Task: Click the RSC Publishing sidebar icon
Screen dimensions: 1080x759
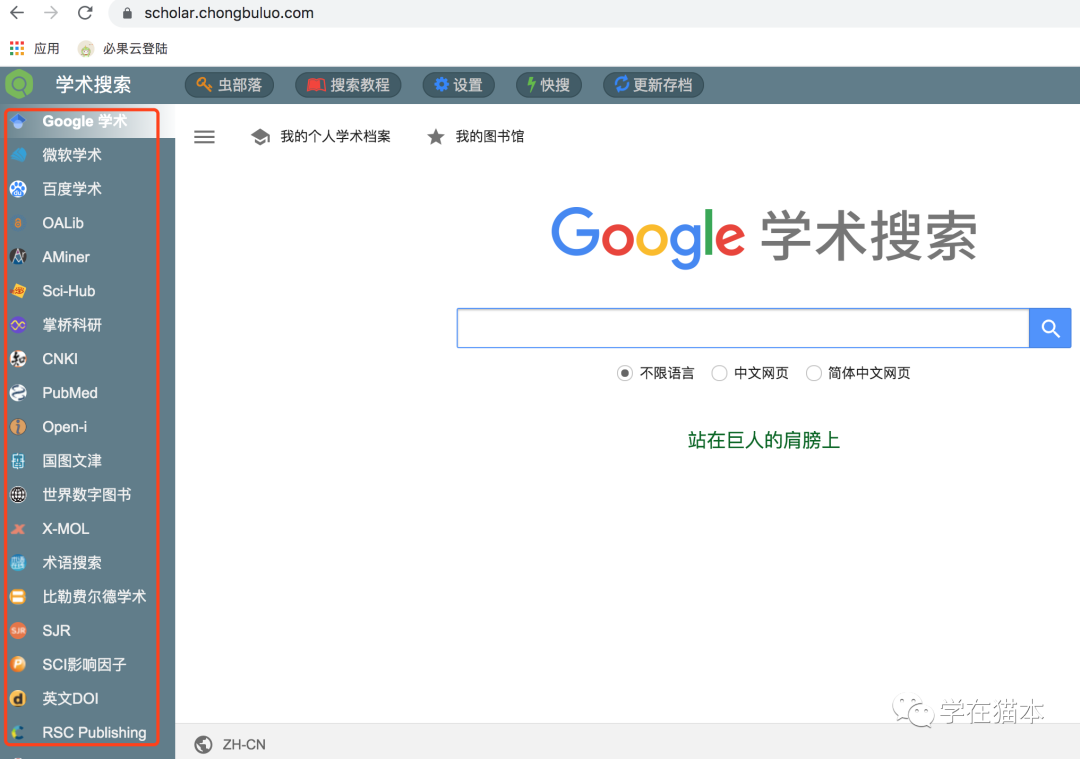Action: 19,732
